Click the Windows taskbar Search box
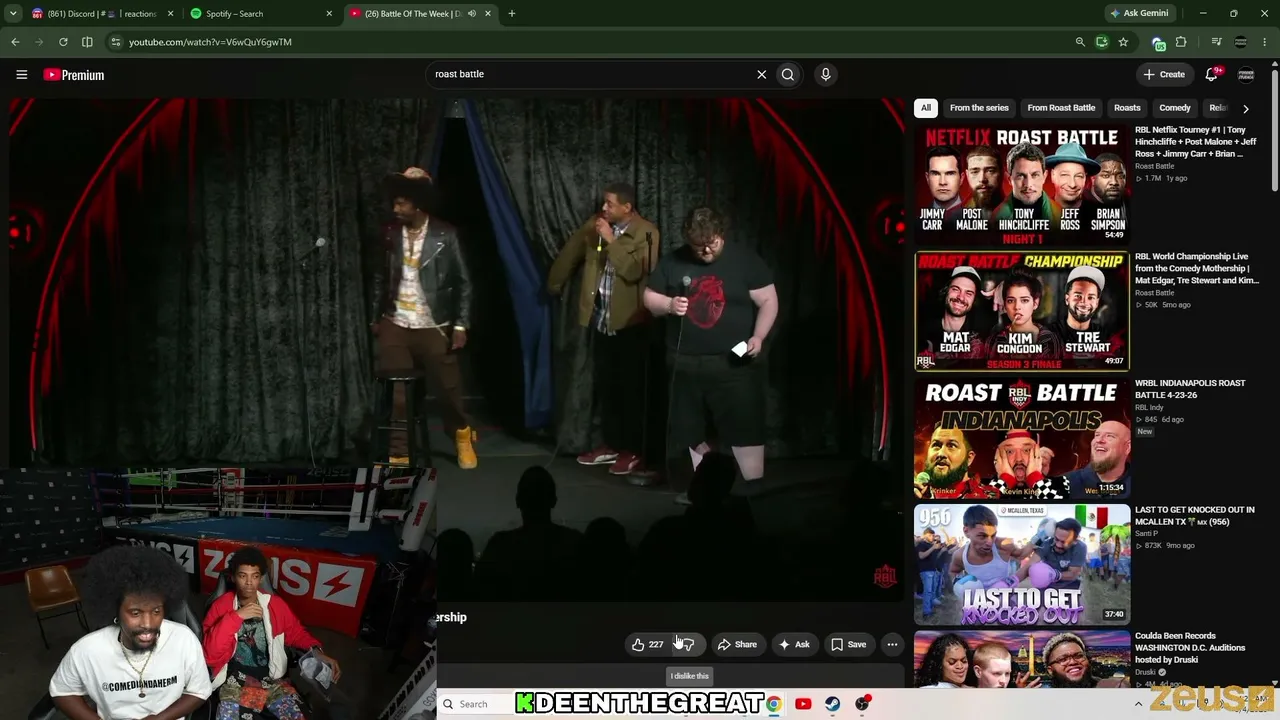Viewport: 1280px width, 720px height. [474, 704]
